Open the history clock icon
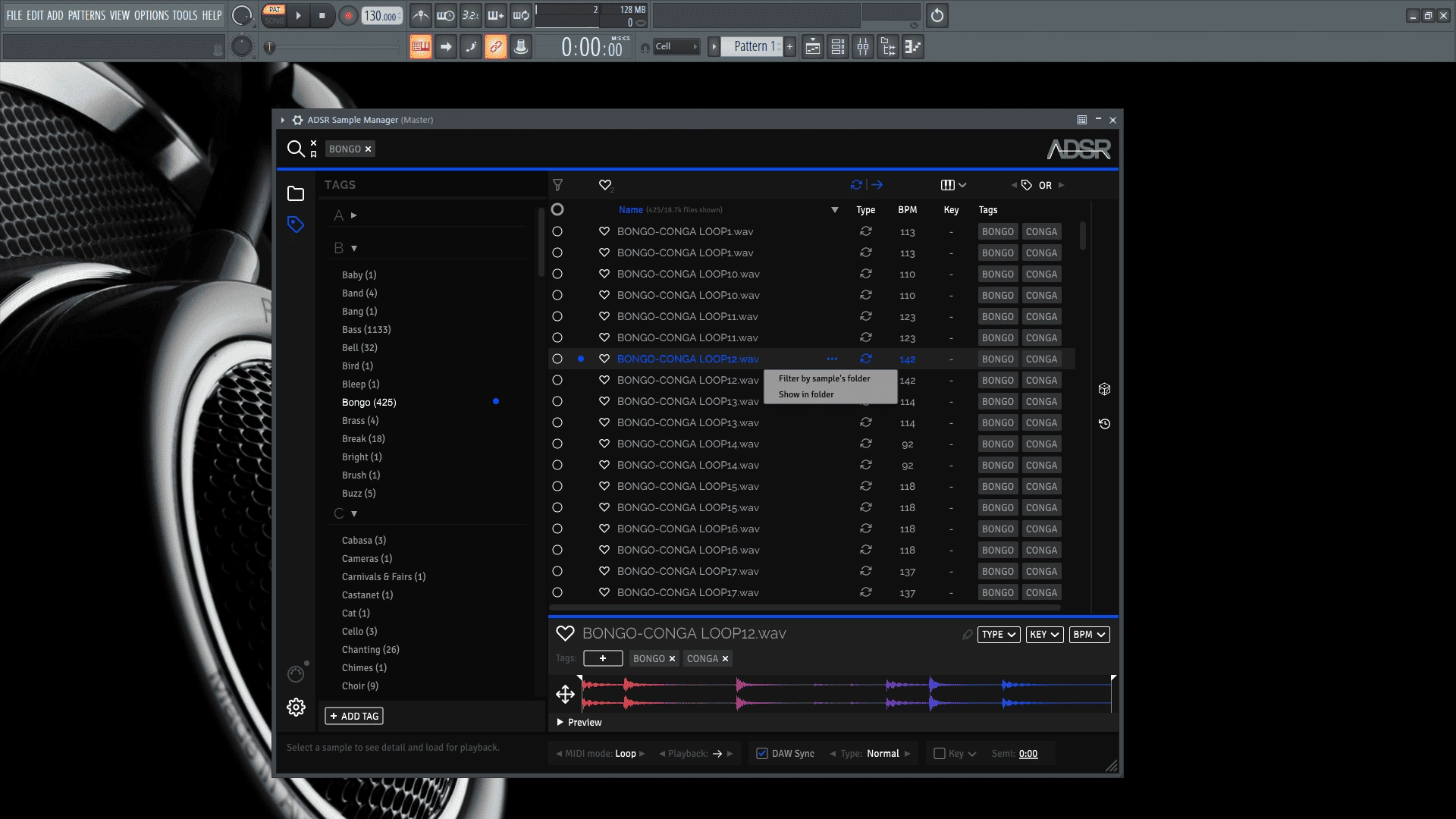 click(1105, 424)
